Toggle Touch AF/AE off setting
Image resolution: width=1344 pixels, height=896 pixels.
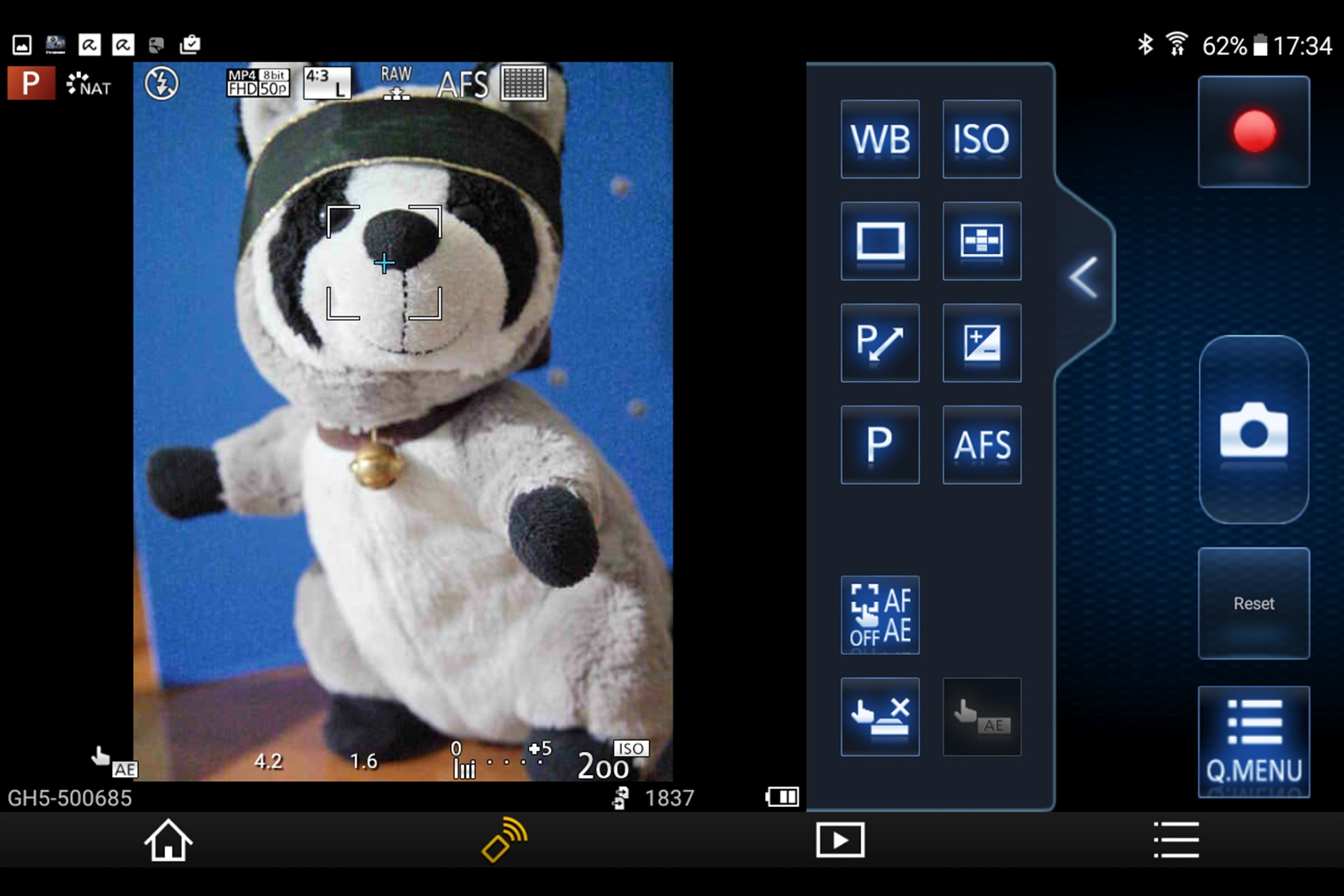click(879, 615)
